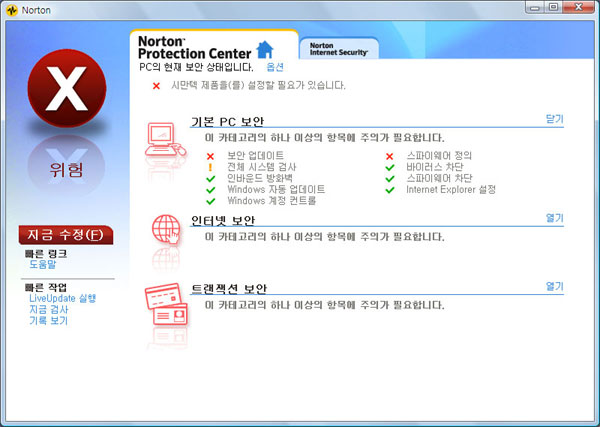Select the 보안 업데이트 item text
600x427 pixels.
click(256, 156)
